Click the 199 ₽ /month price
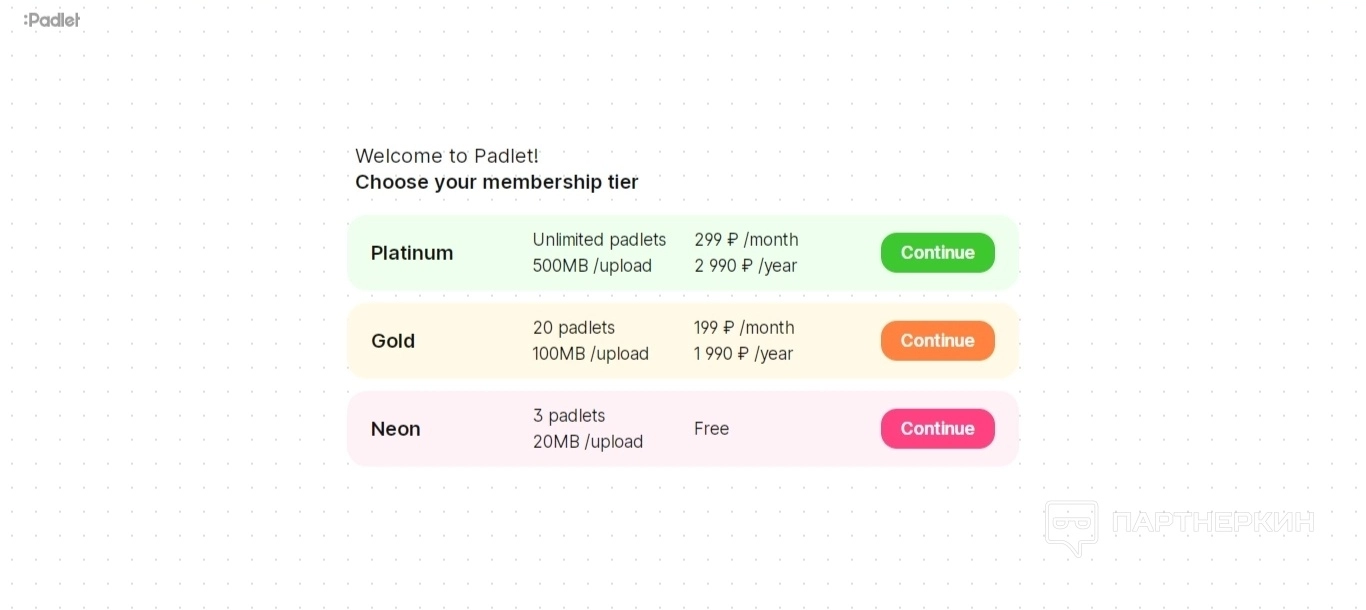This screenshot has height=610, width=1366. 744,328
